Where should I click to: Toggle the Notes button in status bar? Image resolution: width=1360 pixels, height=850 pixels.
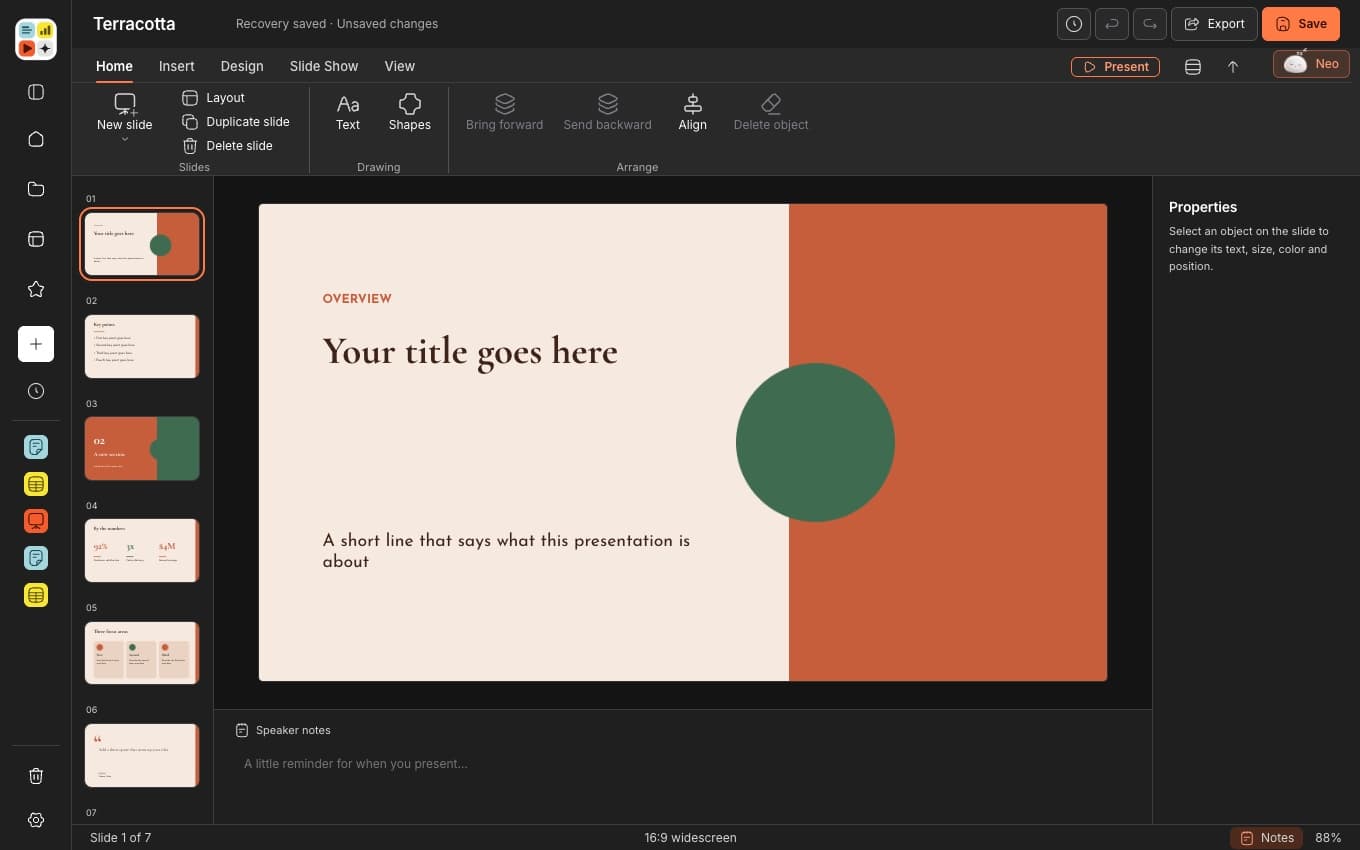[1267, 838]
